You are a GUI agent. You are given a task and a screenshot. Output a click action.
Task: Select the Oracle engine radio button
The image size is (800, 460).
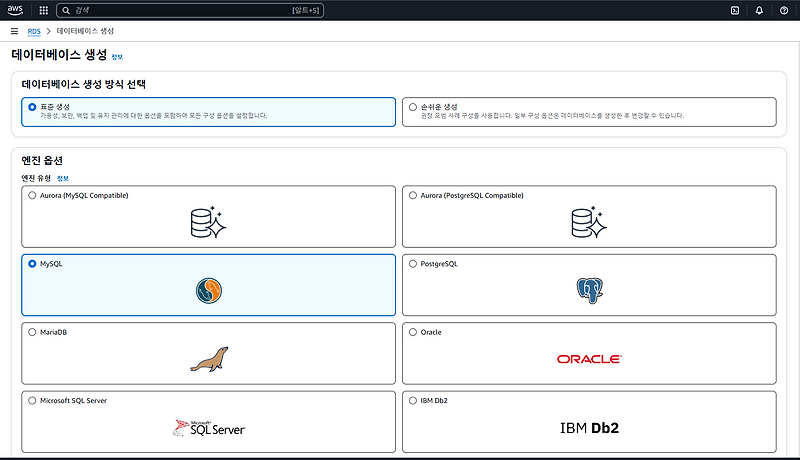[x=413, y=332]
